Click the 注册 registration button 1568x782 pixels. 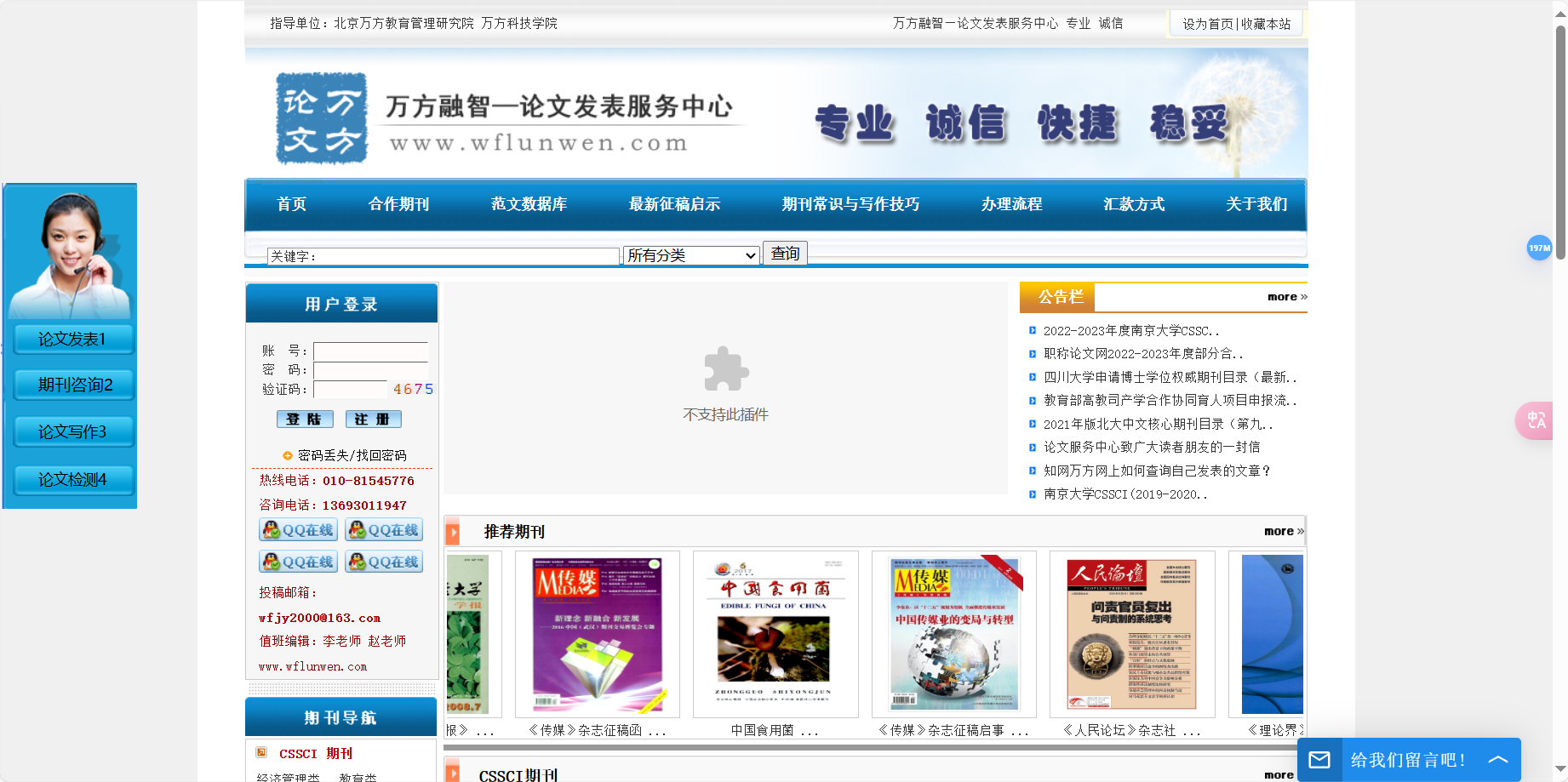tap(373, 419)
